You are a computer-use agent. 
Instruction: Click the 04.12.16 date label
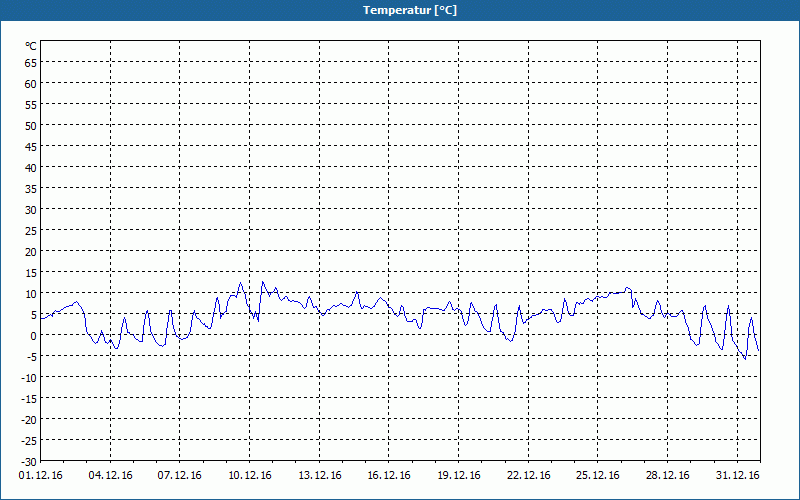coord(110,475)
